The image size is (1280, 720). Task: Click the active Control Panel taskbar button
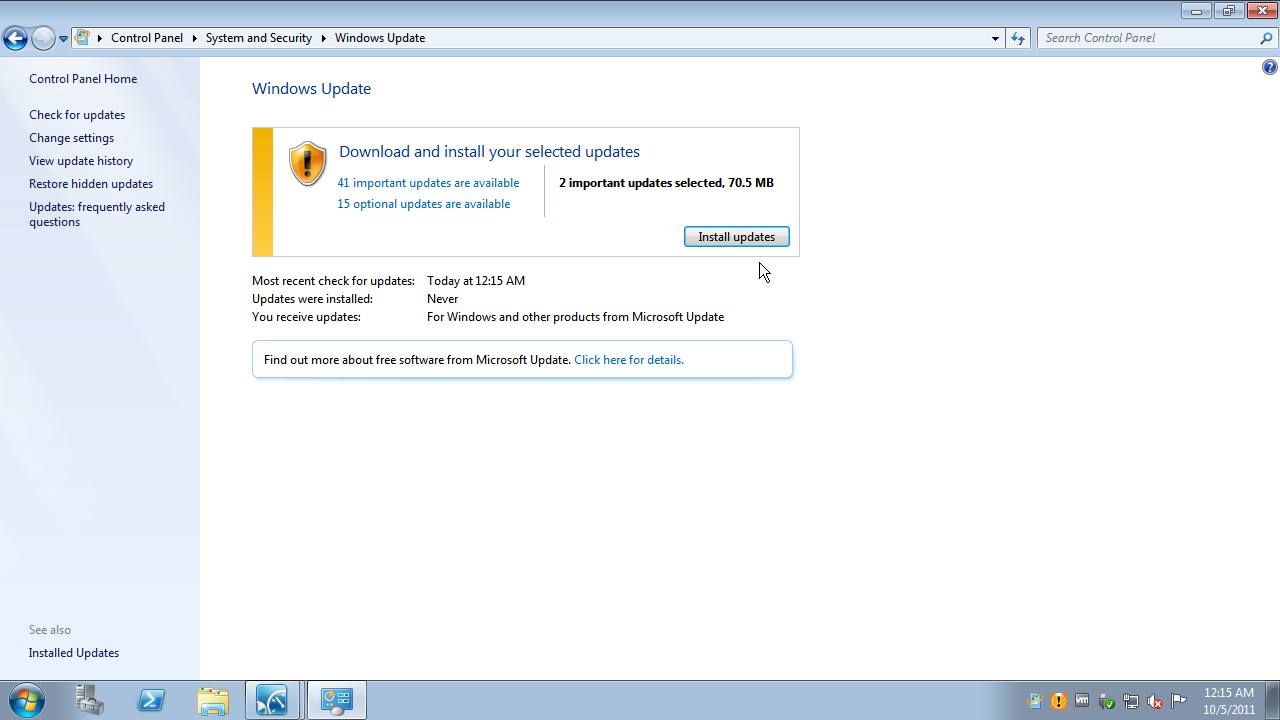(x=336, y=700)
